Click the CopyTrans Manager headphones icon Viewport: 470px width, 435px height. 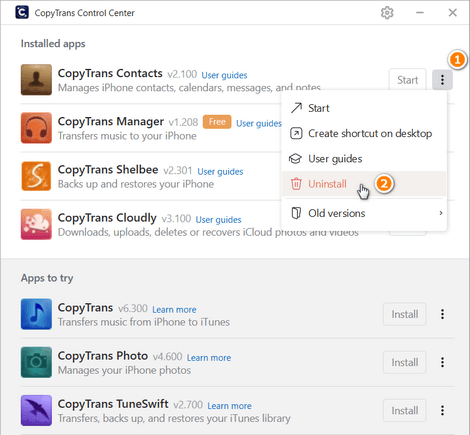pos(36,128)
